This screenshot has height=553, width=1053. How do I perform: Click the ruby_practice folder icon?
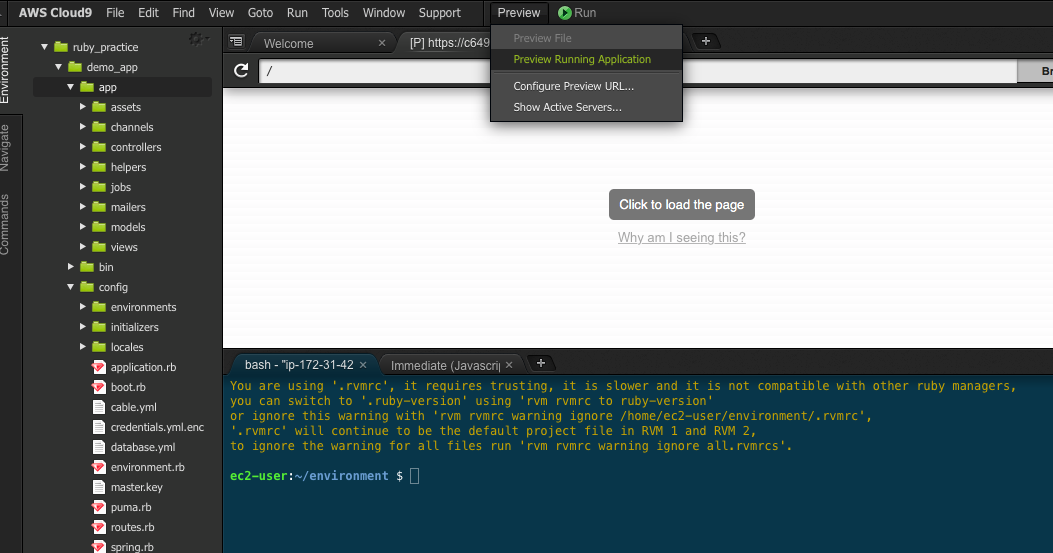[x=61, y=47]
